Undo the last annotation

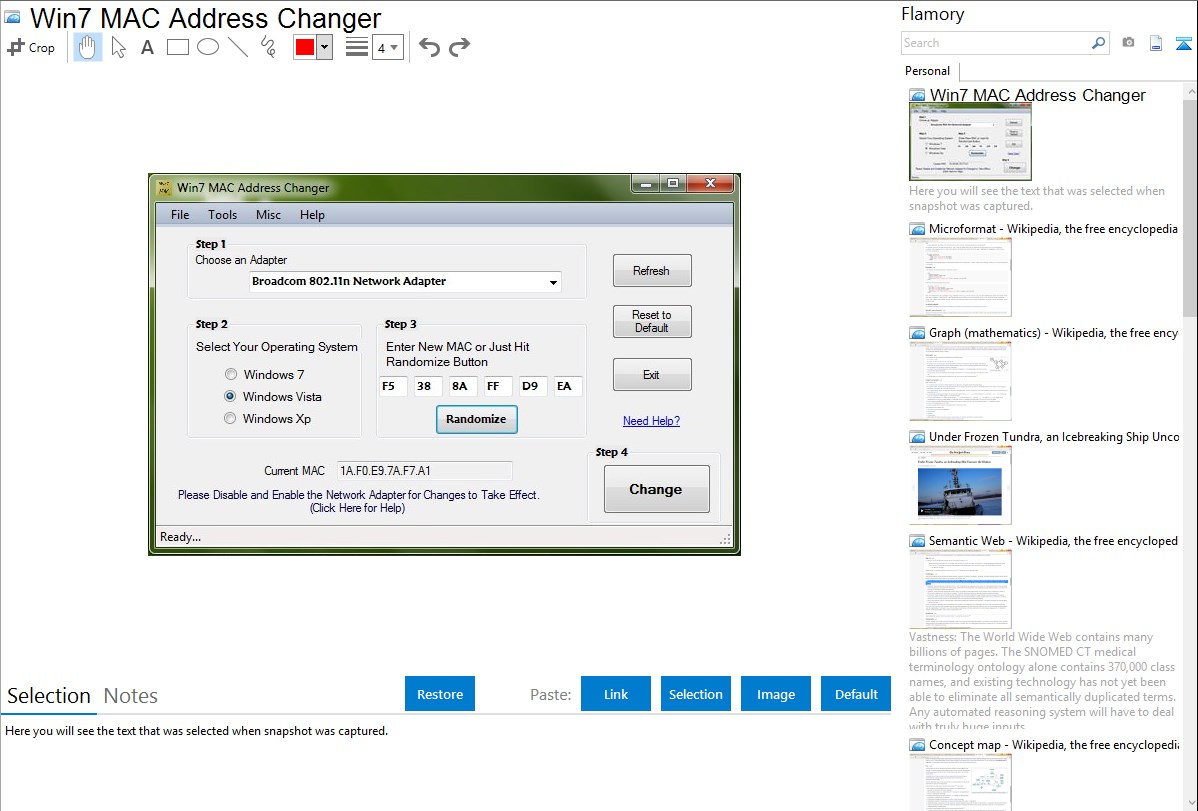point(429,47)
